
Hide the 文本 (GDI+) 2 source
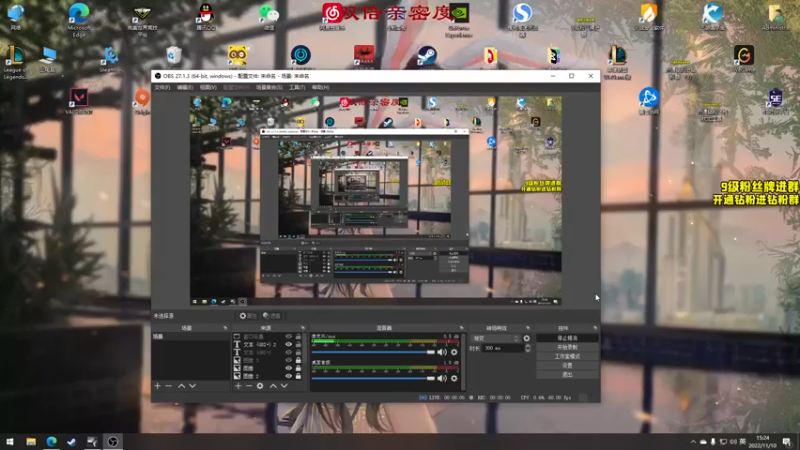click(288, 344)
